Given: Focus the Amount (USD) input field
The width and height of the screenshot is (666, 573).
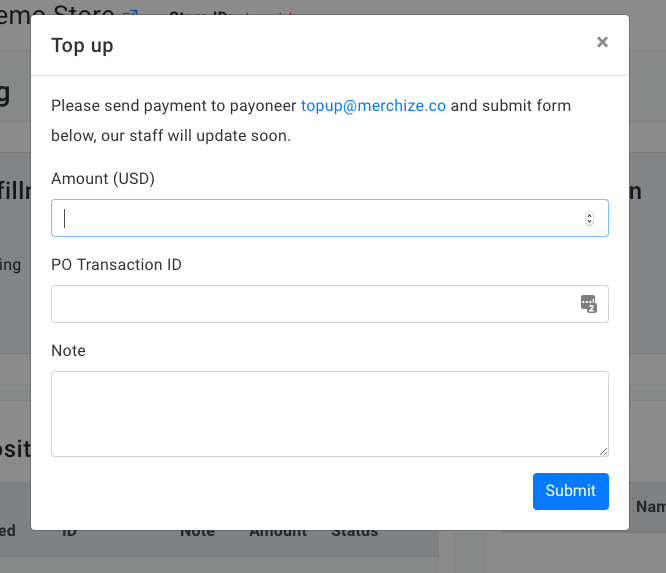Looking at the screenshot, I should 330,218.
